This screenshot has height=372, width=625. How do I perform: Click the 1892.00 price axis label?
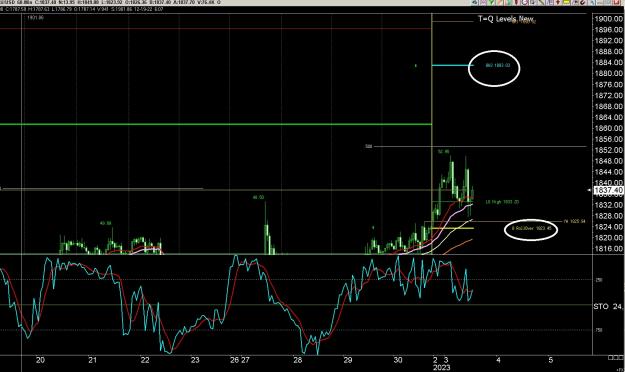(609, 41)
